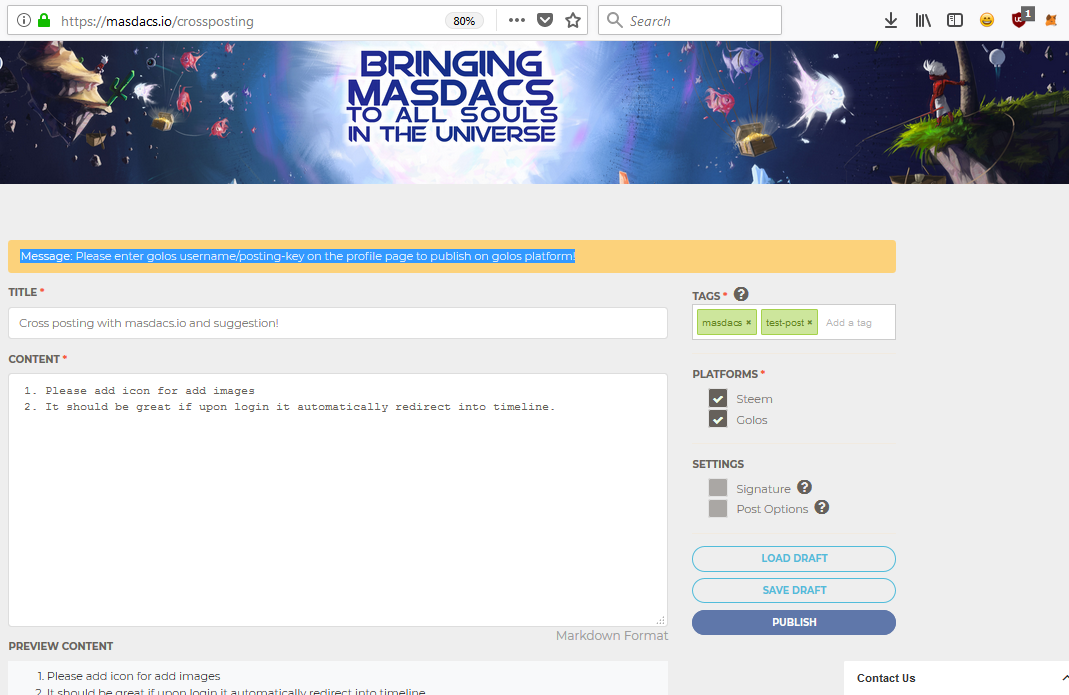The image size is (1069, 695).
Task: Click the Preview Content heading
Action: (x=61, y=647)
